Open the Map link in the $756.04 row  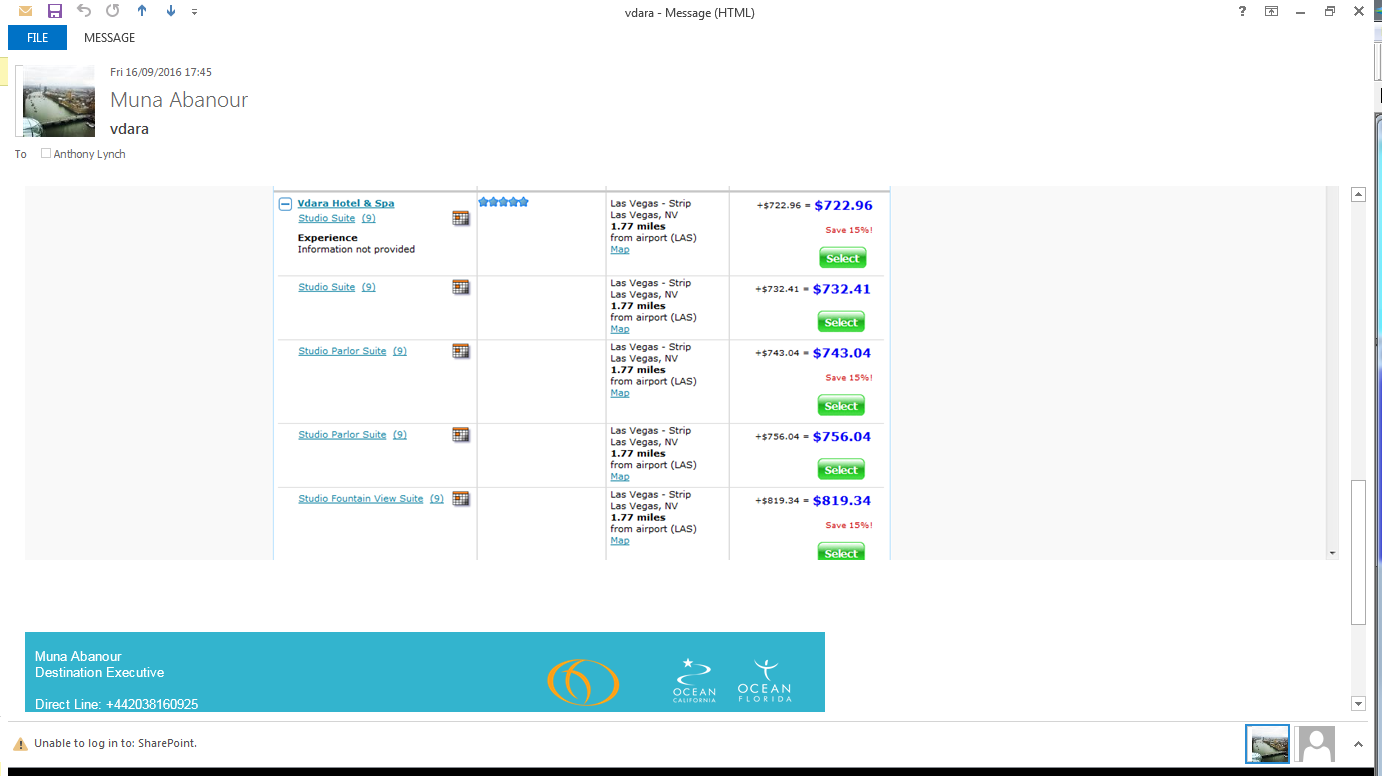(x=620, y=477)
